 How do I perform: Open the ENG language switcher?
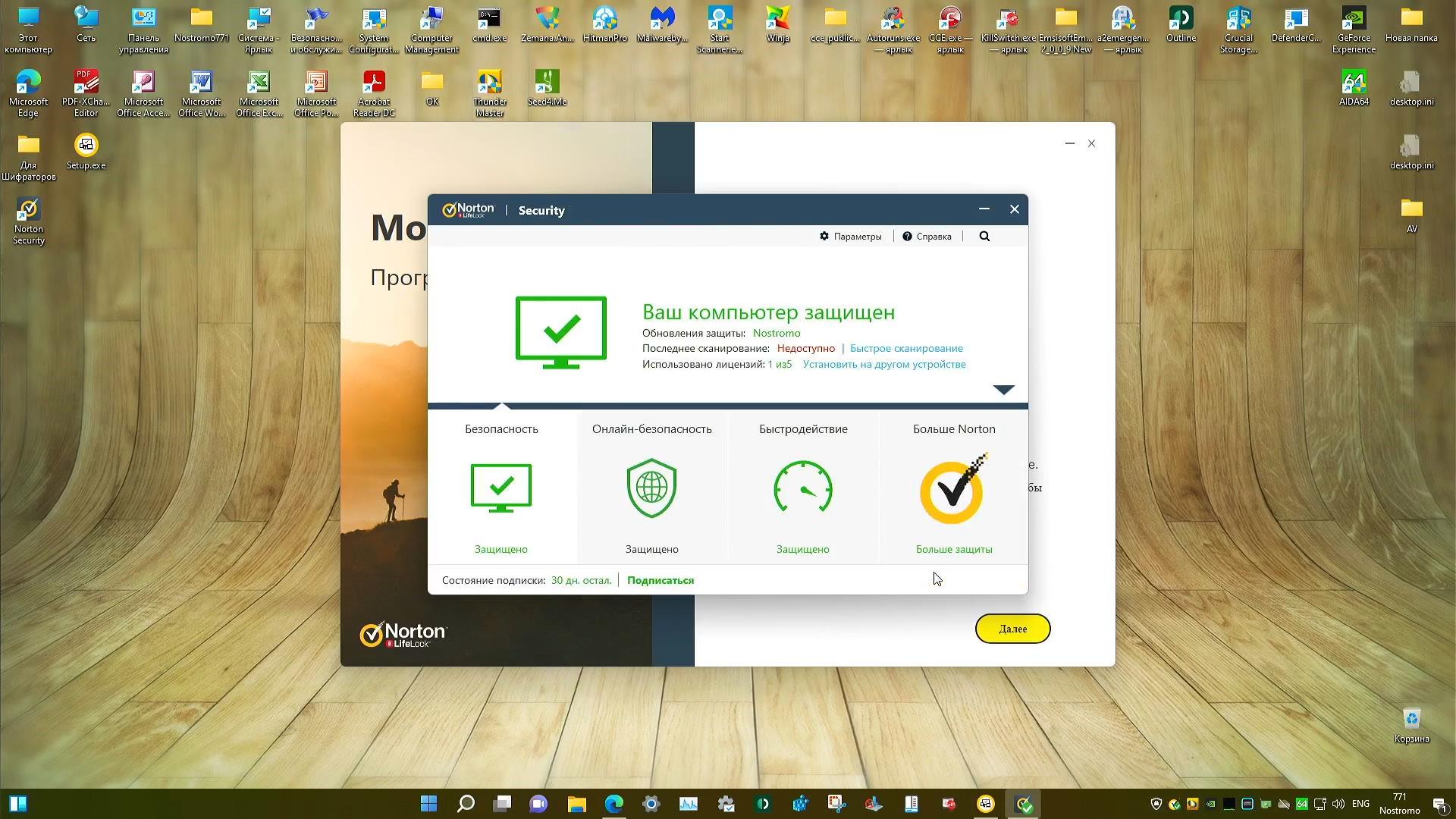pyautogui.click(x=1361, y=803)
